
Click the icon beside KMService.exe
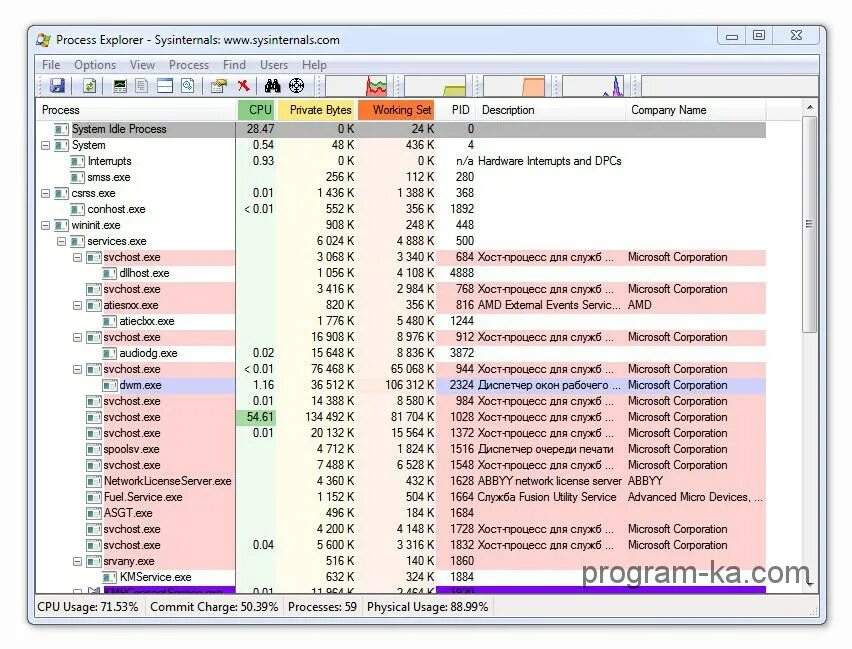[110, 577]
